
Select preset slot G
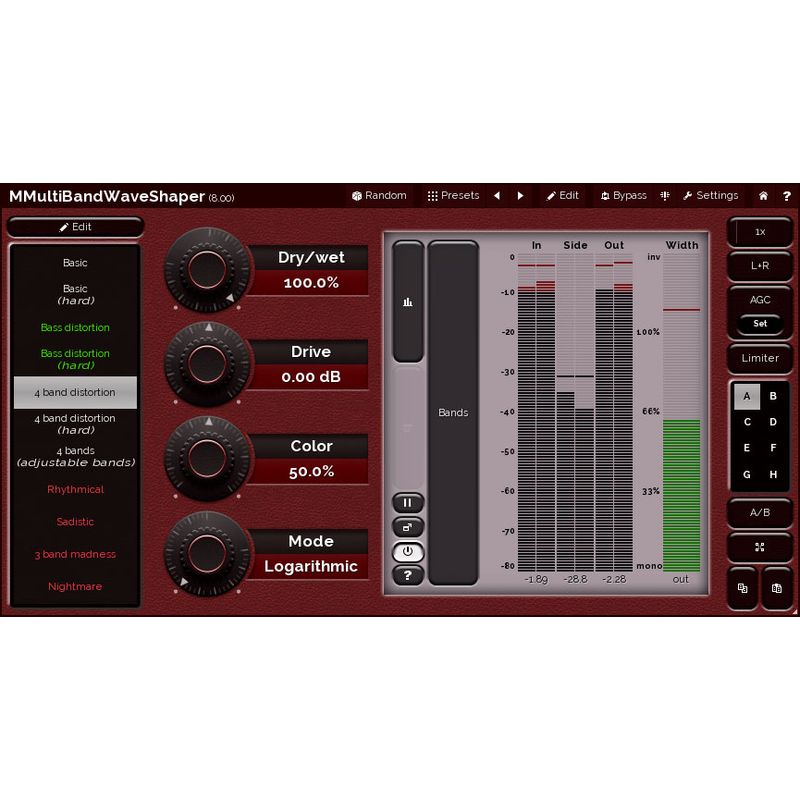coord(747,475)
